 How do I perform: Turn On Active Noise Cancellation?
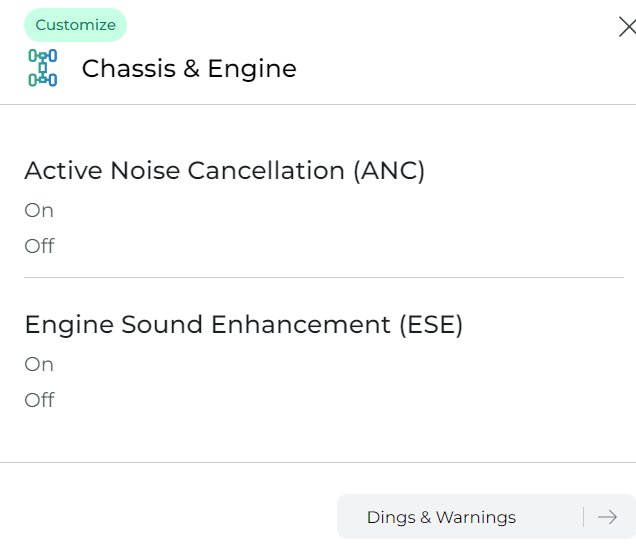[x=39, y=210]
